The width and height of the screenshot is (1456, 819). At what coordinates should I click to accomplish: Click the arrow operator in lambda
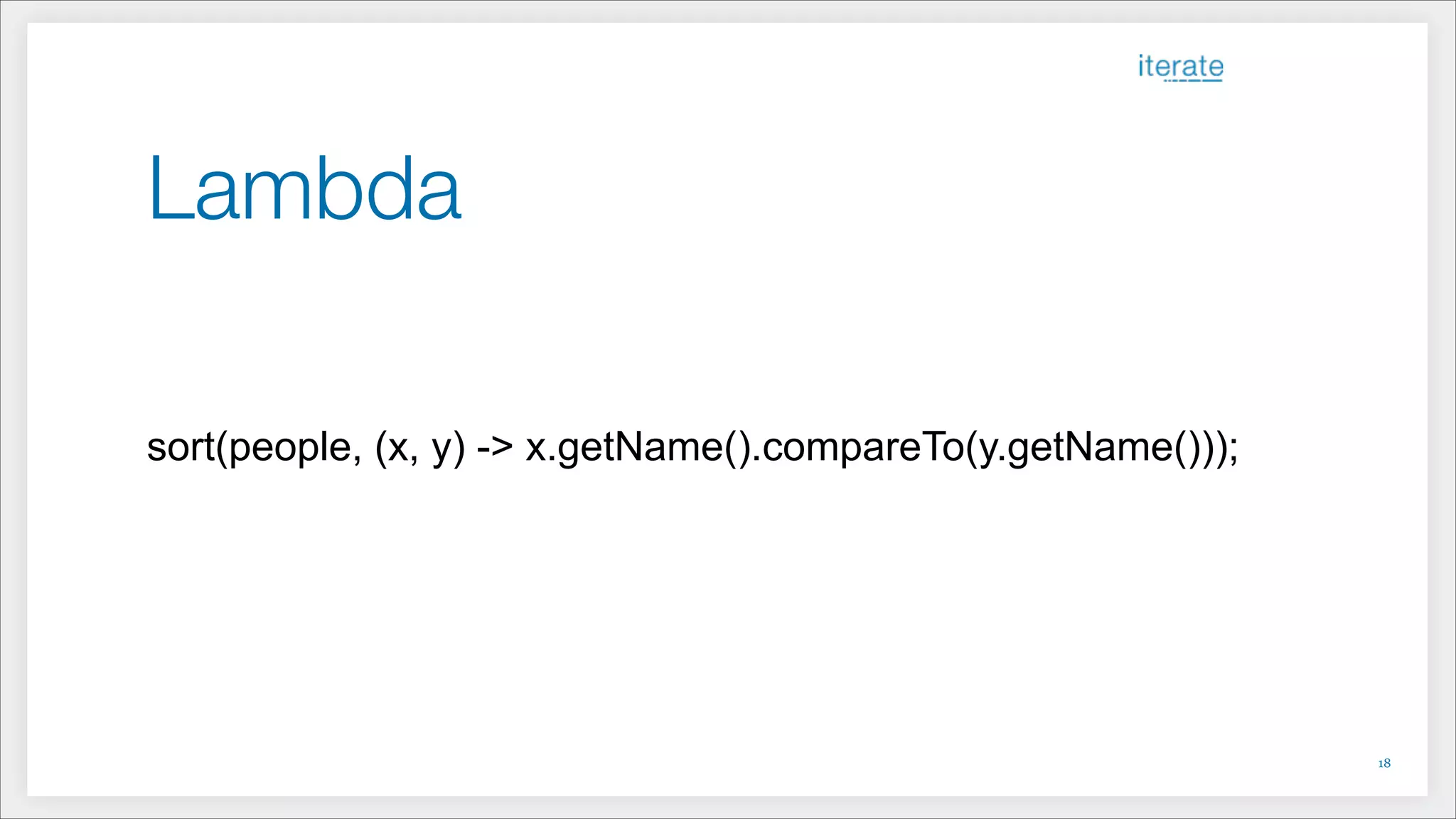[494, 447]
